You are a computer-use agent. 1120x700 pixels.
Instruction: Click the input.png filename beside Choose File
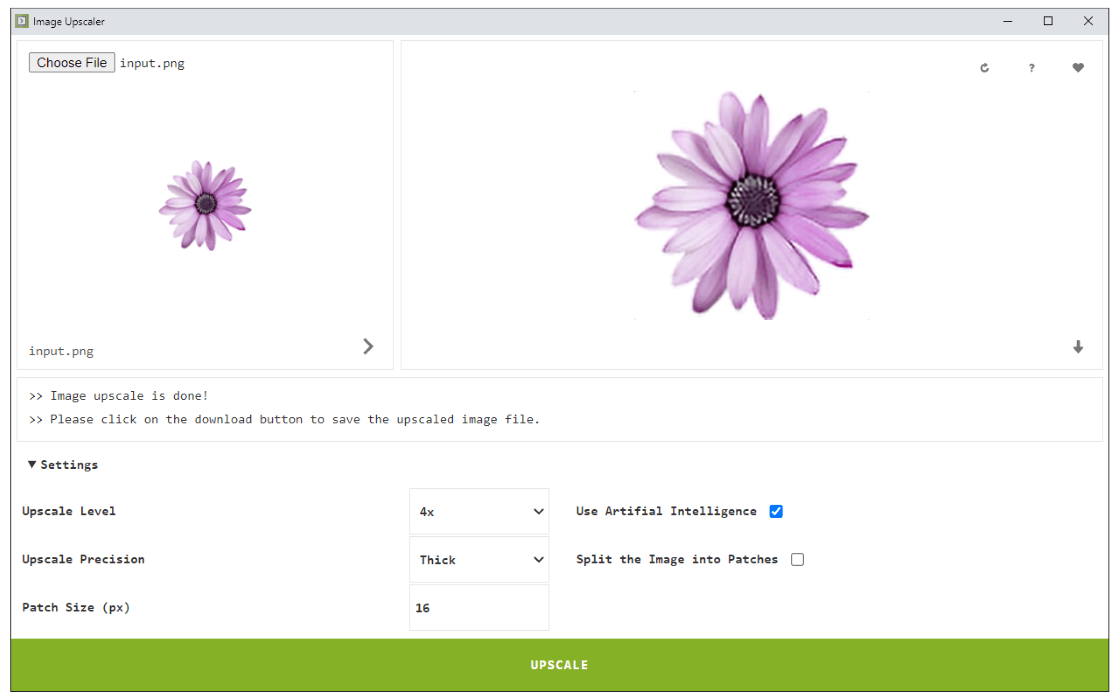[x=152, y=63]
